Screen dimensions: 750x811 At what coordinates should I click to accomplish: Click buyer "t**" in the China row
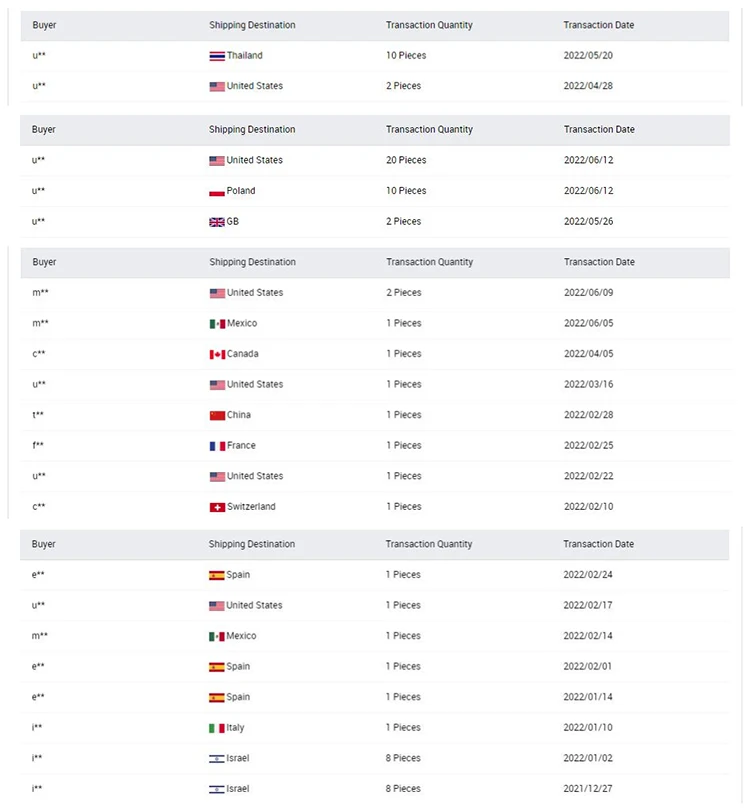[39, 415]
